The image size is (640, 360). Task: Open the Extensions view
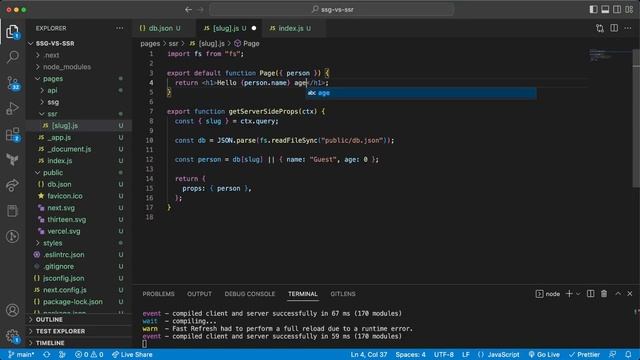tap(13, 134)
